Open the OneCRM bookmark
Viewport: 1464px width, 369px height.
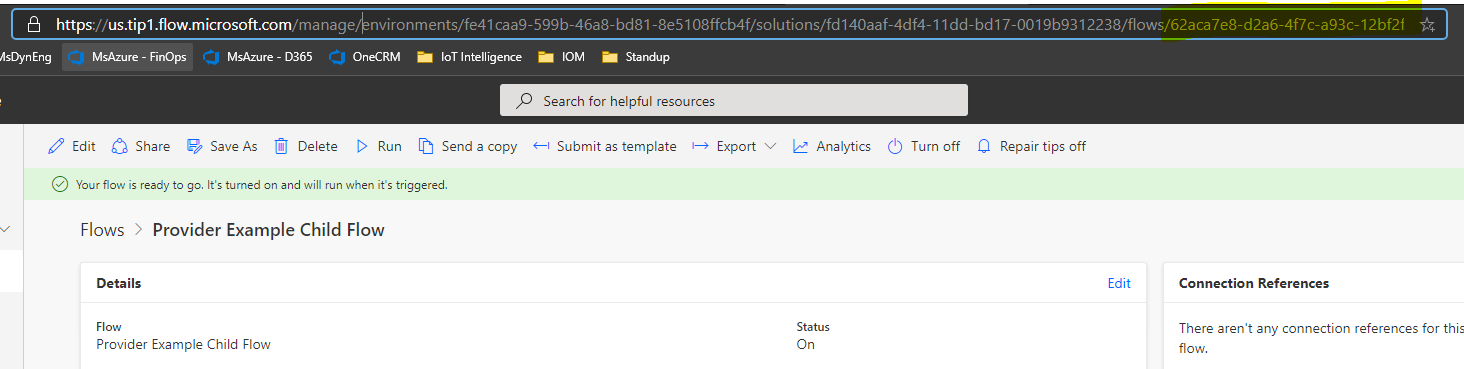(x=365, y=57)
